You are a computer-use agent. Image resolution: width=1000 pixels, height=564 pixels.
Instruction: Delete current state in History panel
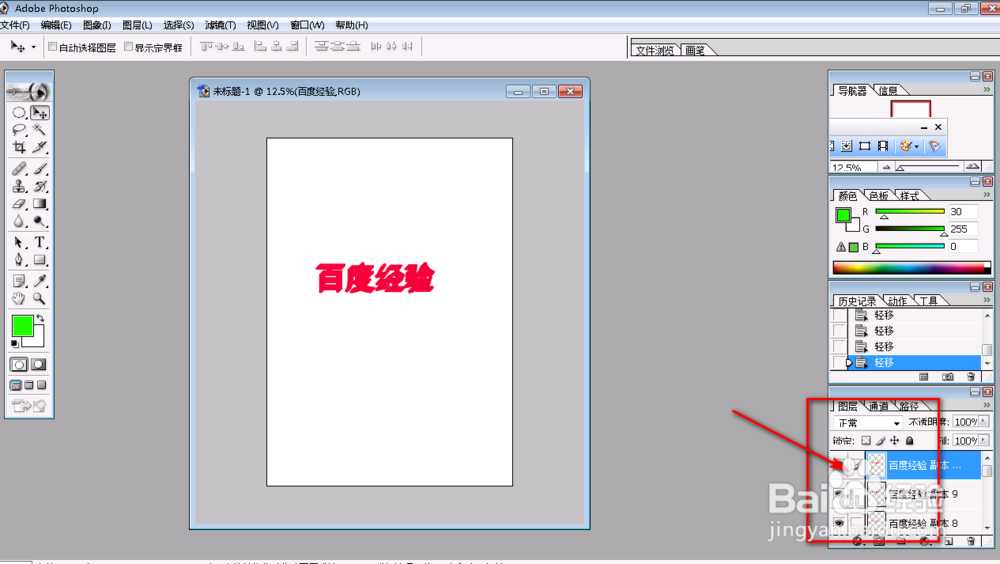pyautogui.click(x=971, y=377)
